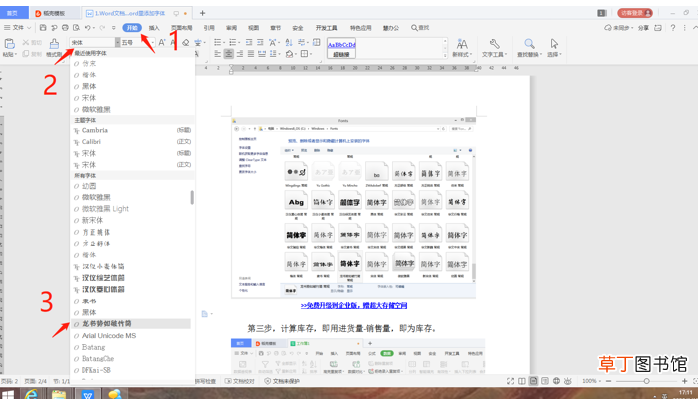Click the 查找 search command box
This screenshot has width=698, height=399.
coord(420,28)
